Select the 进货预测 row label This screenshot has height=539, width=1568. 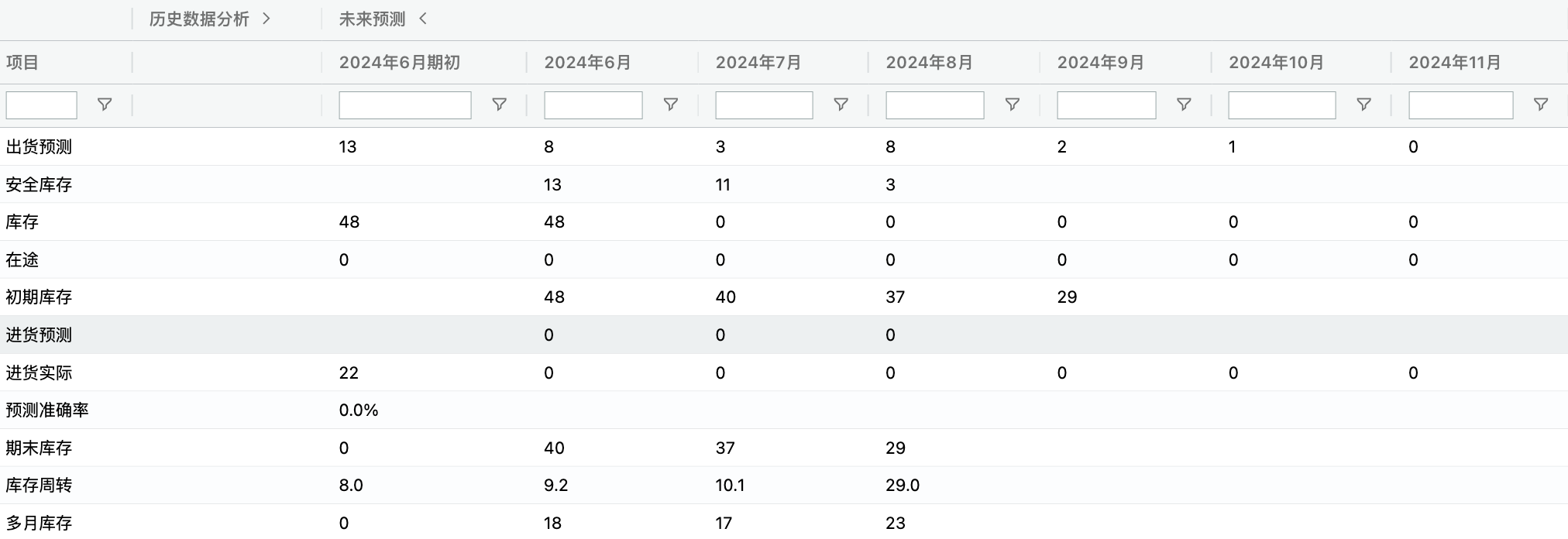click(x=39, y=335)
